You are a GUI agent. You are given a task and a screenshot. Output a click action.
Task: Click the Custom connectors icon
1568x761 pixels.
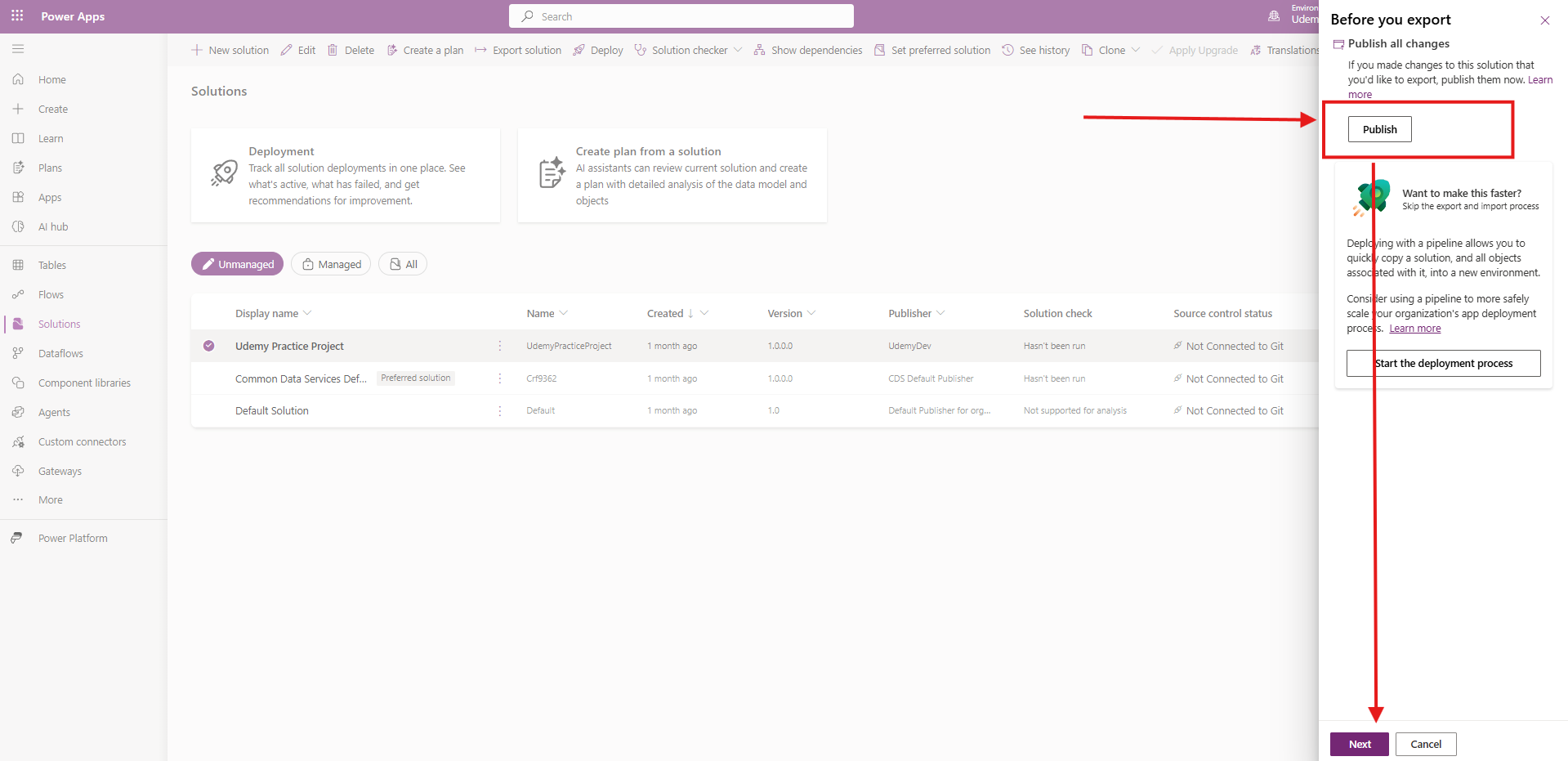pyautogui.click(x=18, y=441)
